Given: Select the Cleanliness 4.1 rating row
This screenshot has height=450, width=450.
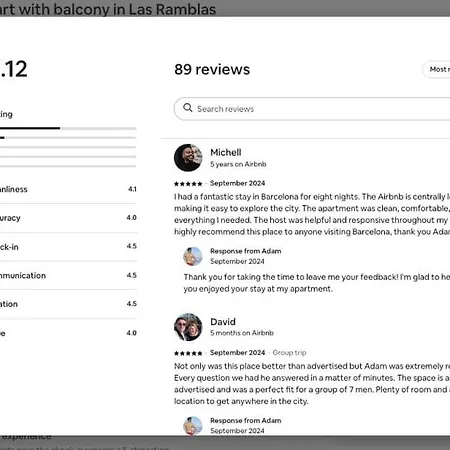Looking at the screenshot, I should pos(68,189).
